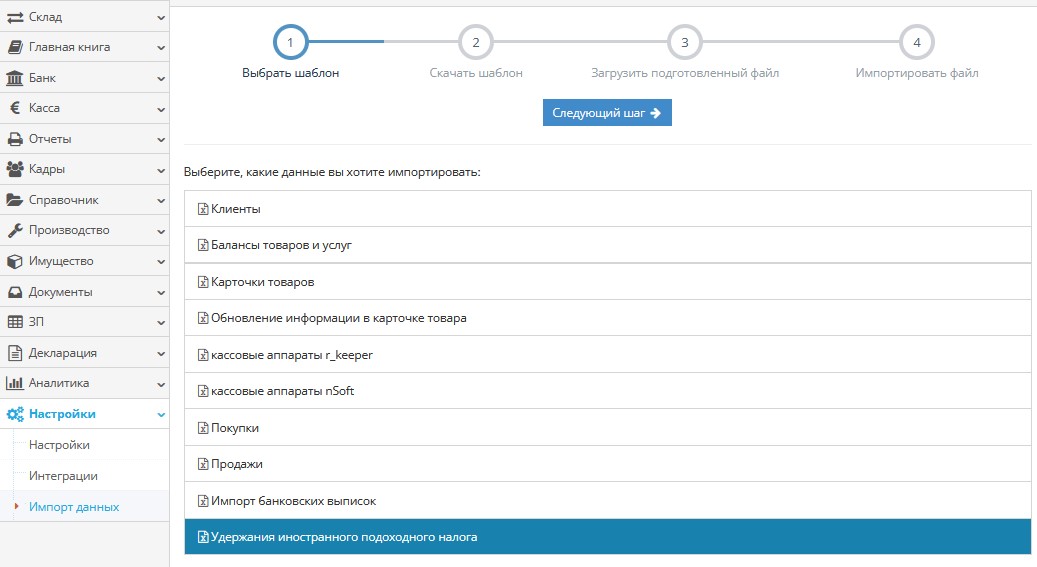This screenshot has width=1037, height=567.
Task: Click the euro icon beside Касса
Action: (x=15, y=108)
